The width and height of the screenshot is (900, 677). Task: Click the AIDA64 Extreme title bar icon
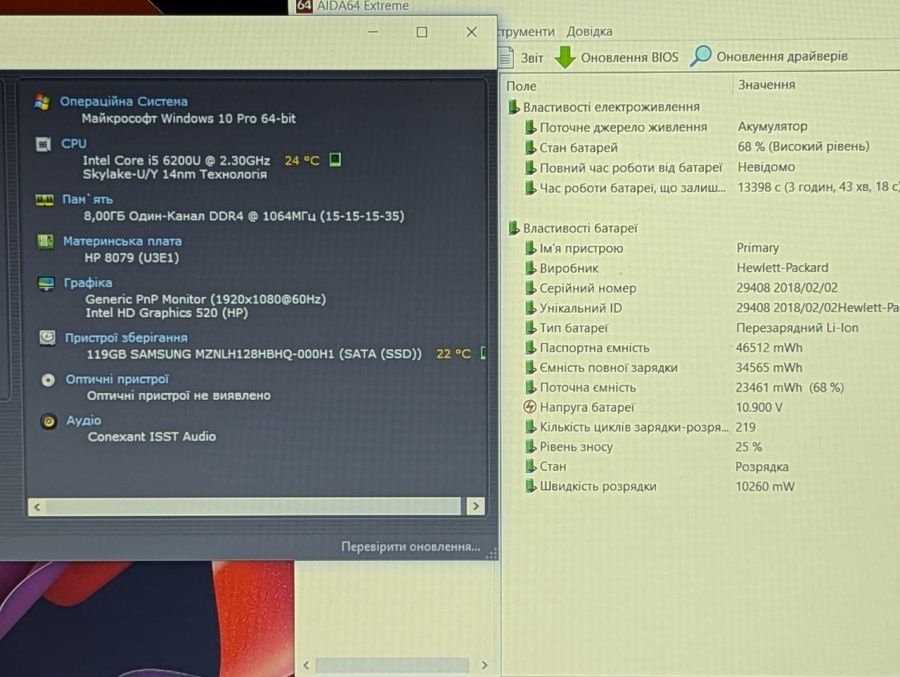point(304,6)
